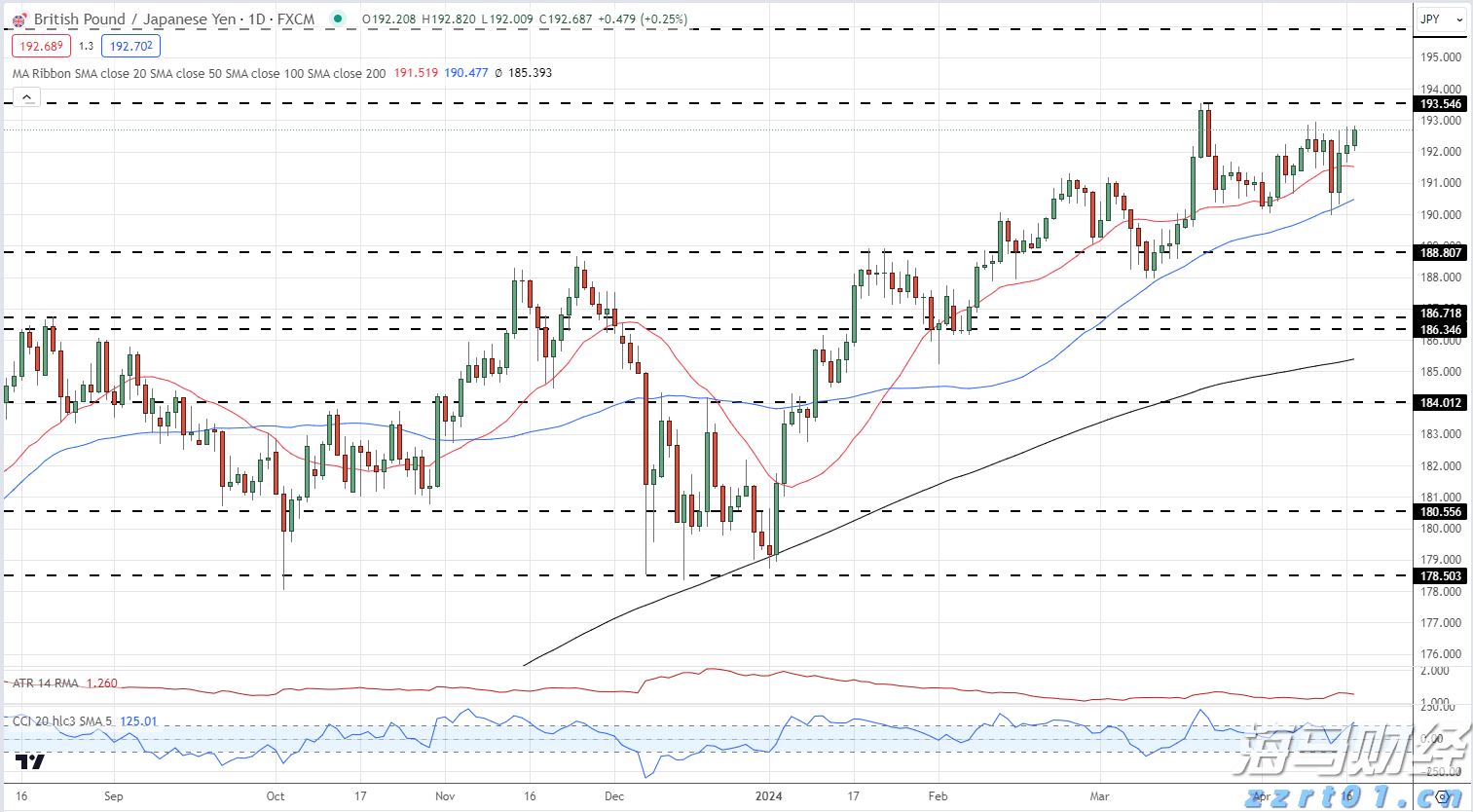Click the 186.346 price level label

click(x=1441, y=330)
